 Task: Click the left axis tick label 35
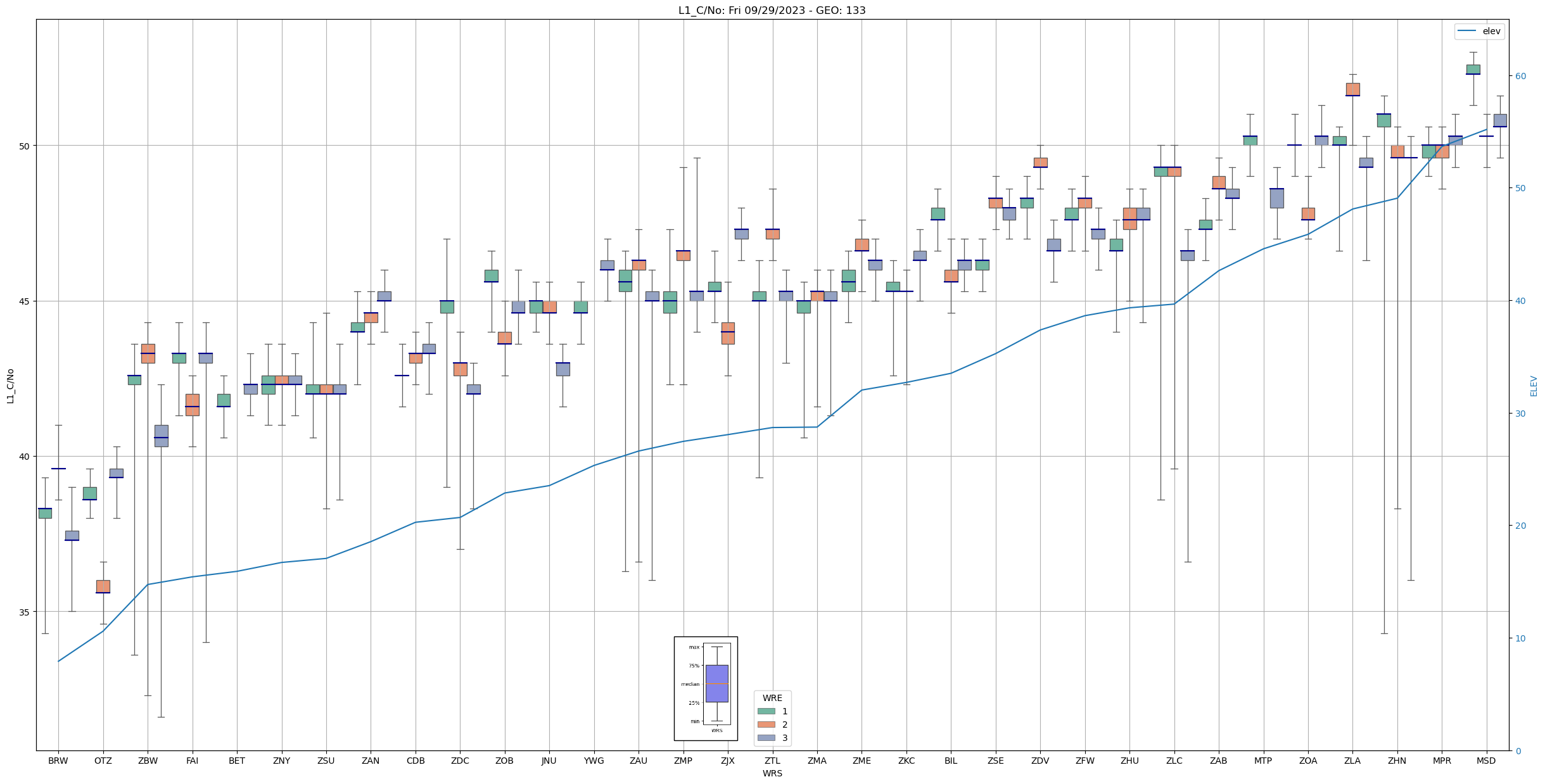point(25,612)
